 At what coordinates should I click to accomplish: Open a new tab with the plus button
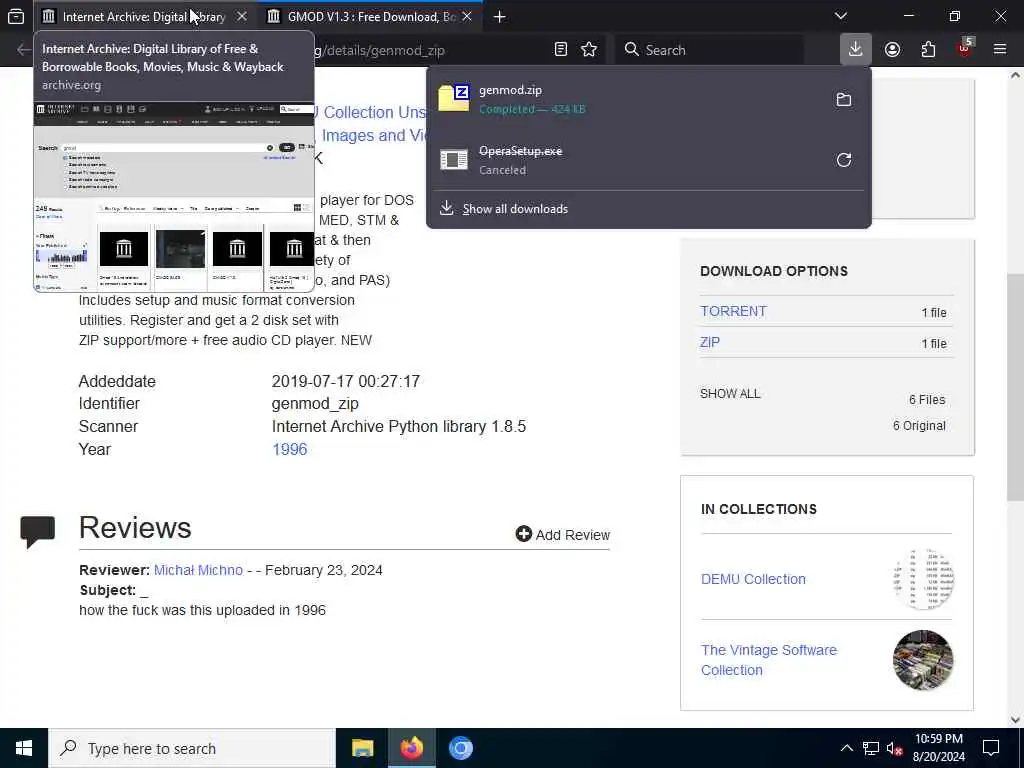pyautogui.click(x=500, y=16)
